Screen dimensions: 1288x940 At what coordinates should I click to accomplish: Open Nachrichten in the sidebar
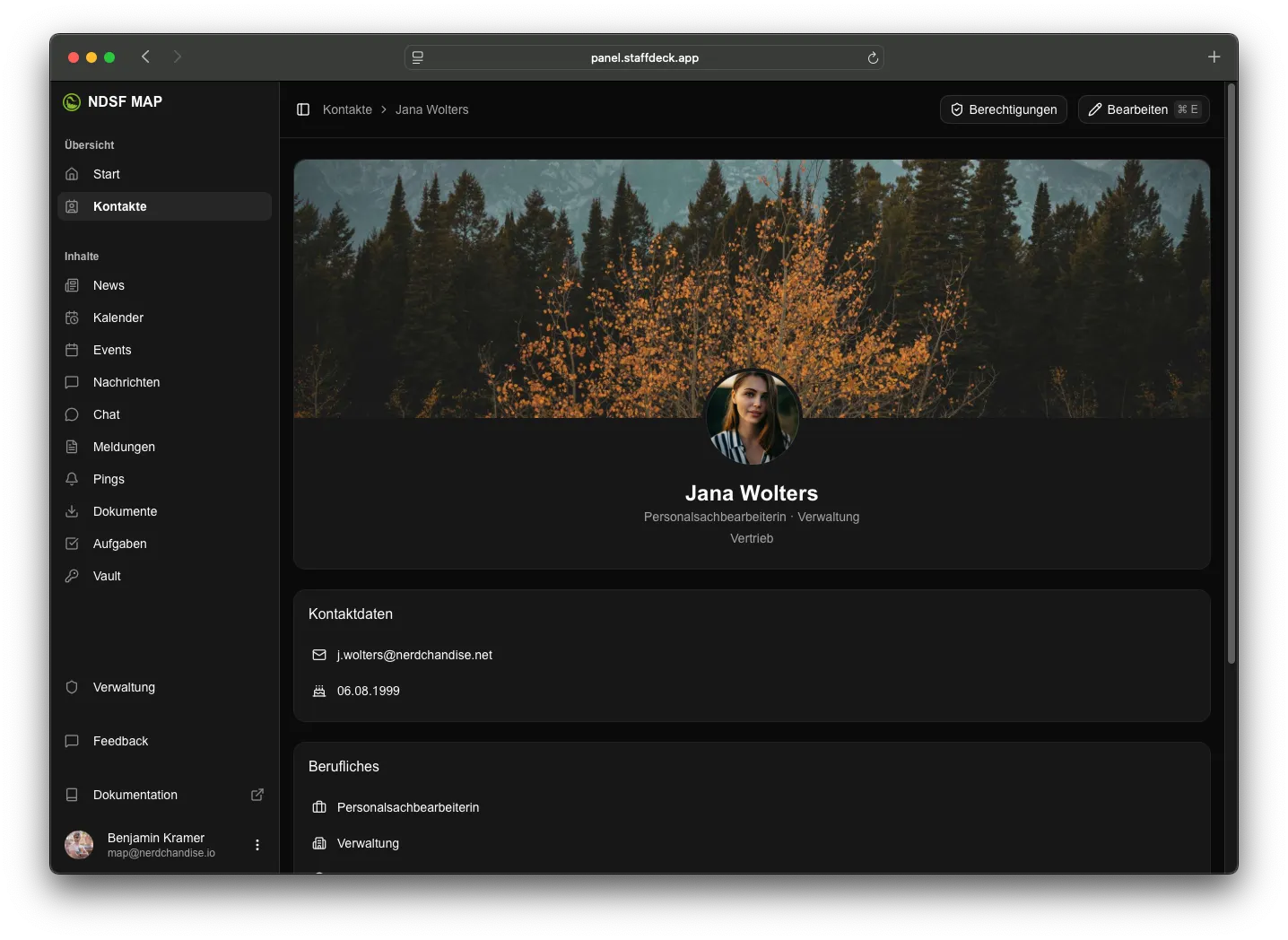[x=165, y=382]
